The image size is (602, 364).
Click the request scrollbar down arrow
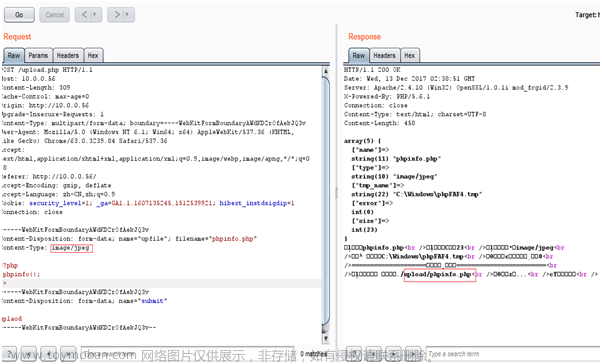click(x=326, y=338)
